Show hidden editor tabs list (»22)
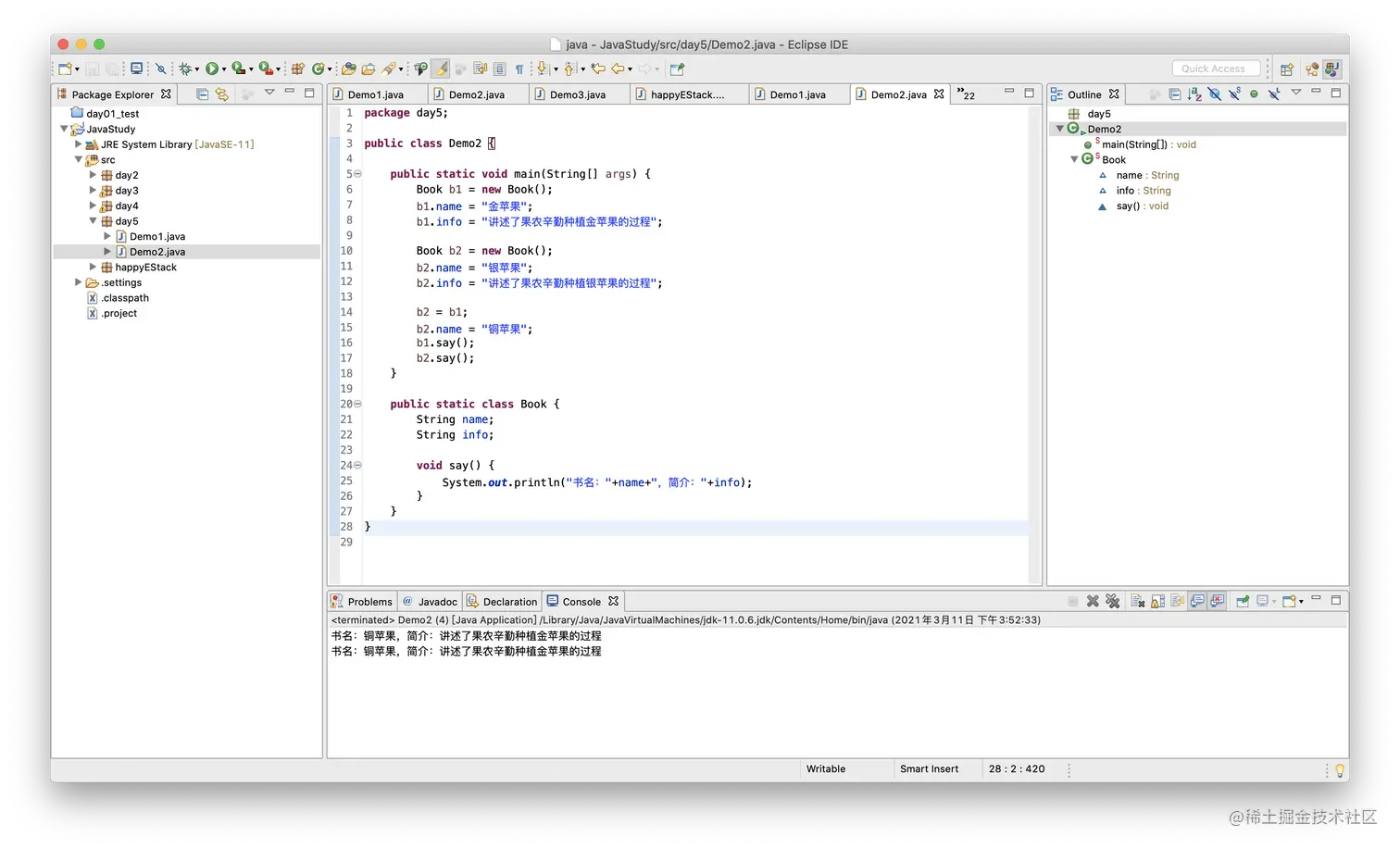Image resolution: width=1400 pixels, height=849 pixels. (967, 94)
